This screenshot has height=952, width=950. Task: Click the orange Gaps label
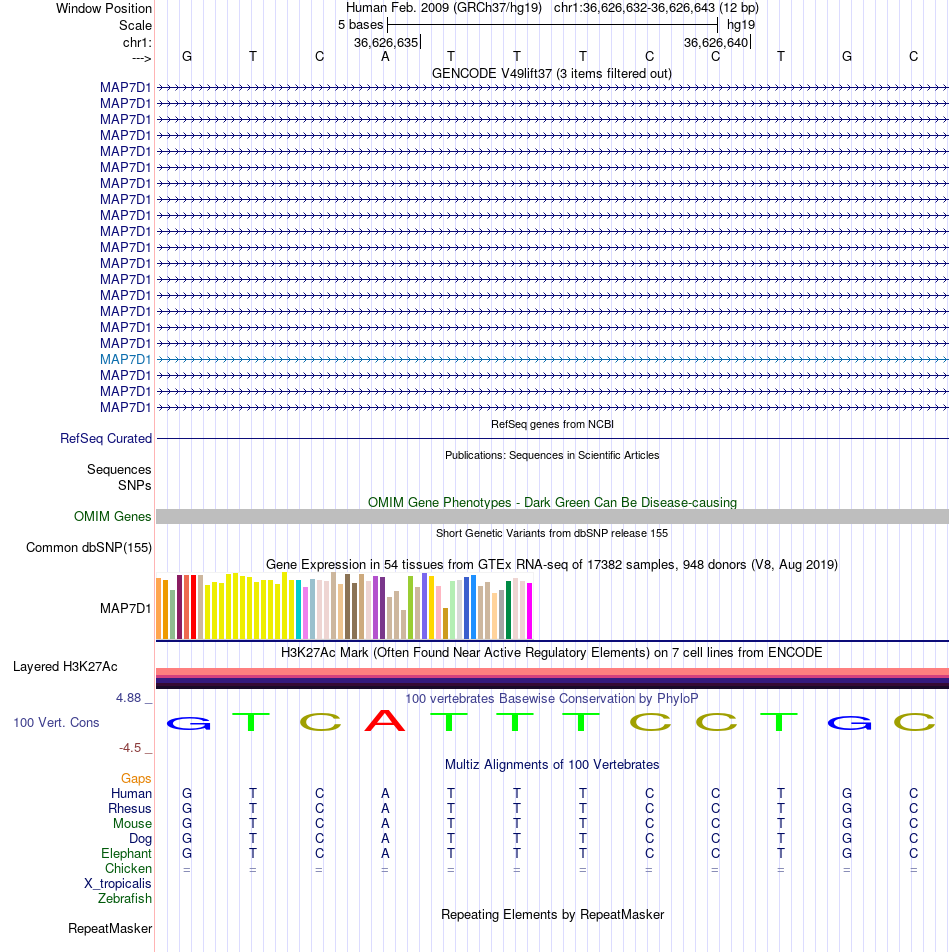click(136, 778)
